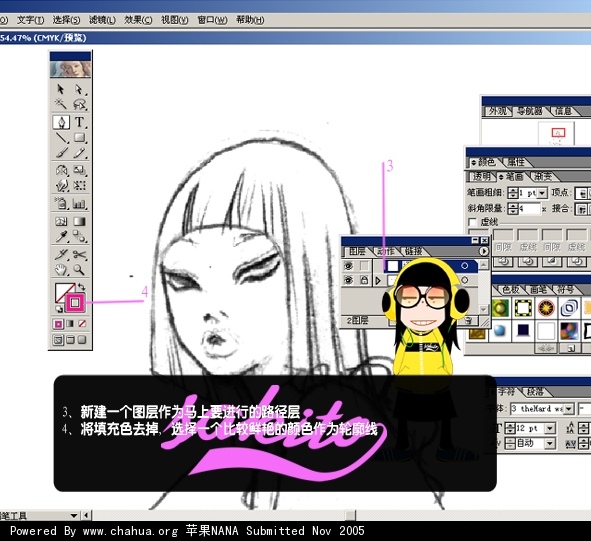Image resolution: width=591 pixels, height=541 pixels.
Task: Expand the second layer disclosure triangle
Action: pyautogui.click(x=378, y=280)
